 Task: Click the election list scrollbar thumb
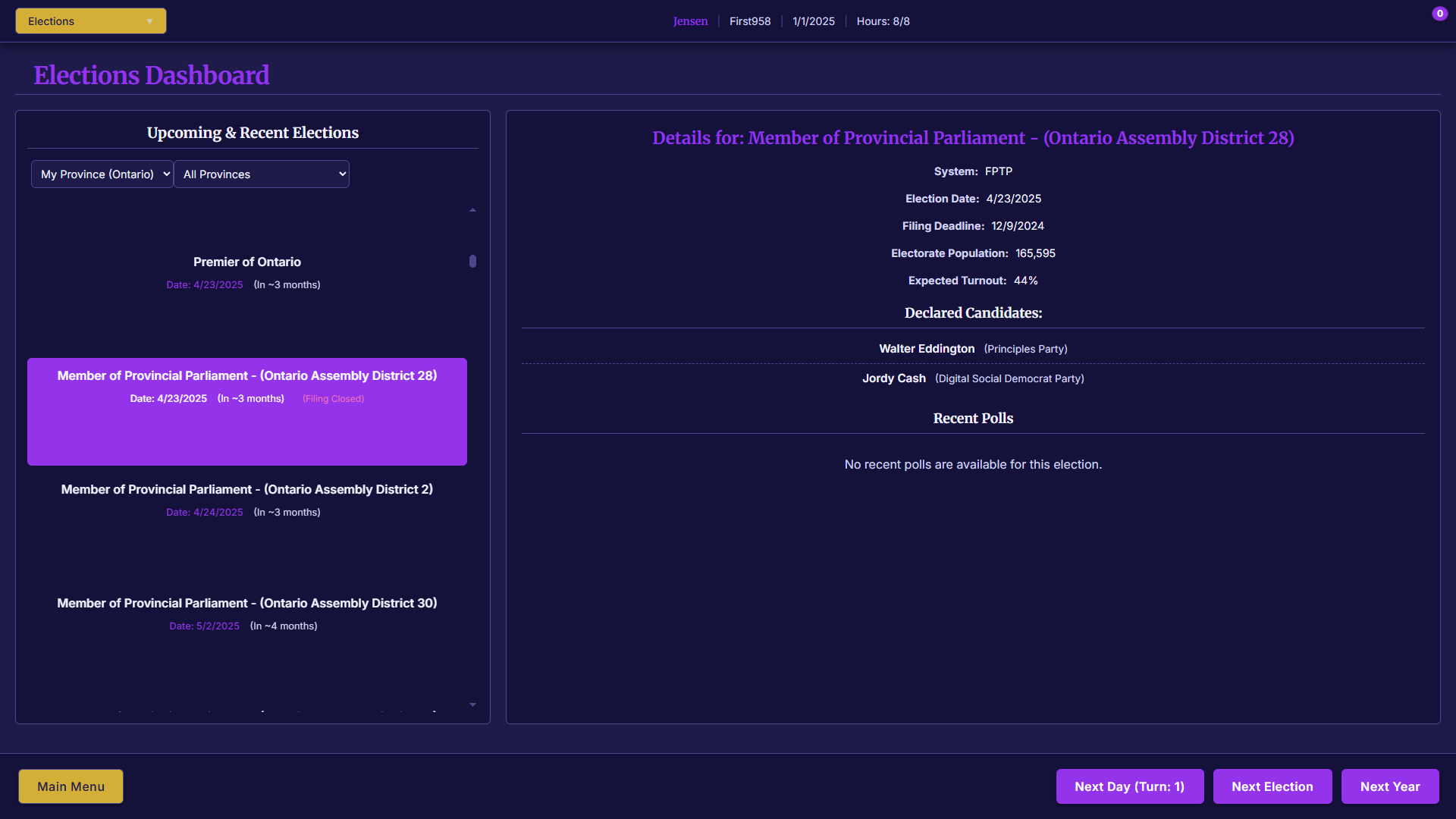[472, 261]
